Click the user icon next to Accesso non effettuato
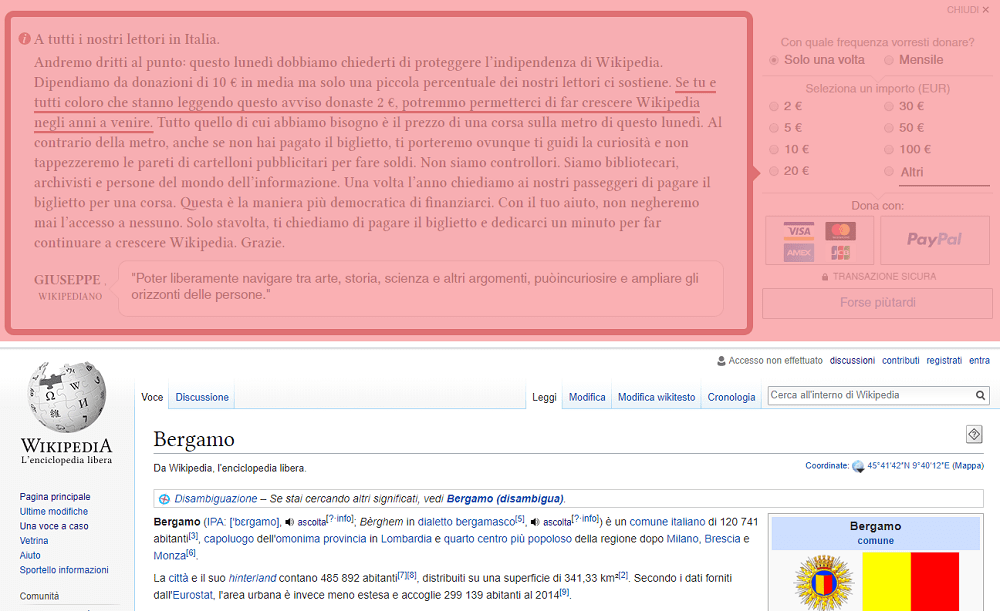This screenshot has height=611, width=1000. point(721,360)
